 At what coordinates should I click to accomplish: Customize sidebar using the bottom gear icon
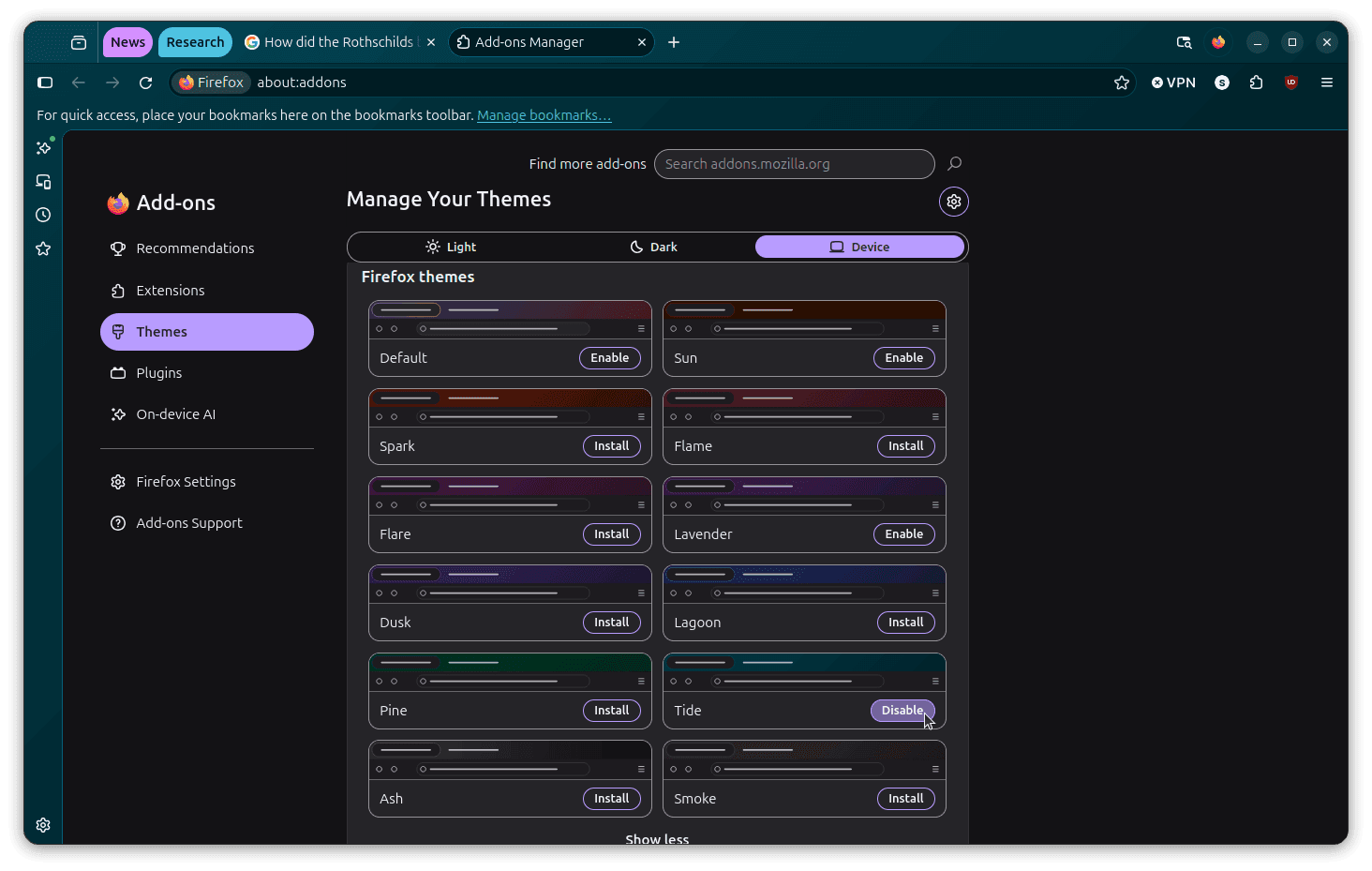pos(43,825)
